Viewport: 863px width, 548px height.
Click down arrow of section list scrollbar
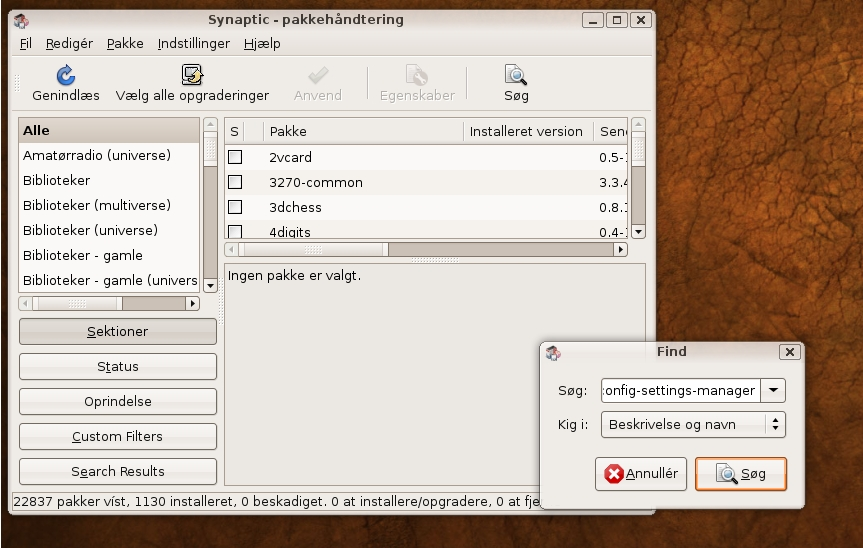coord(210,286)
